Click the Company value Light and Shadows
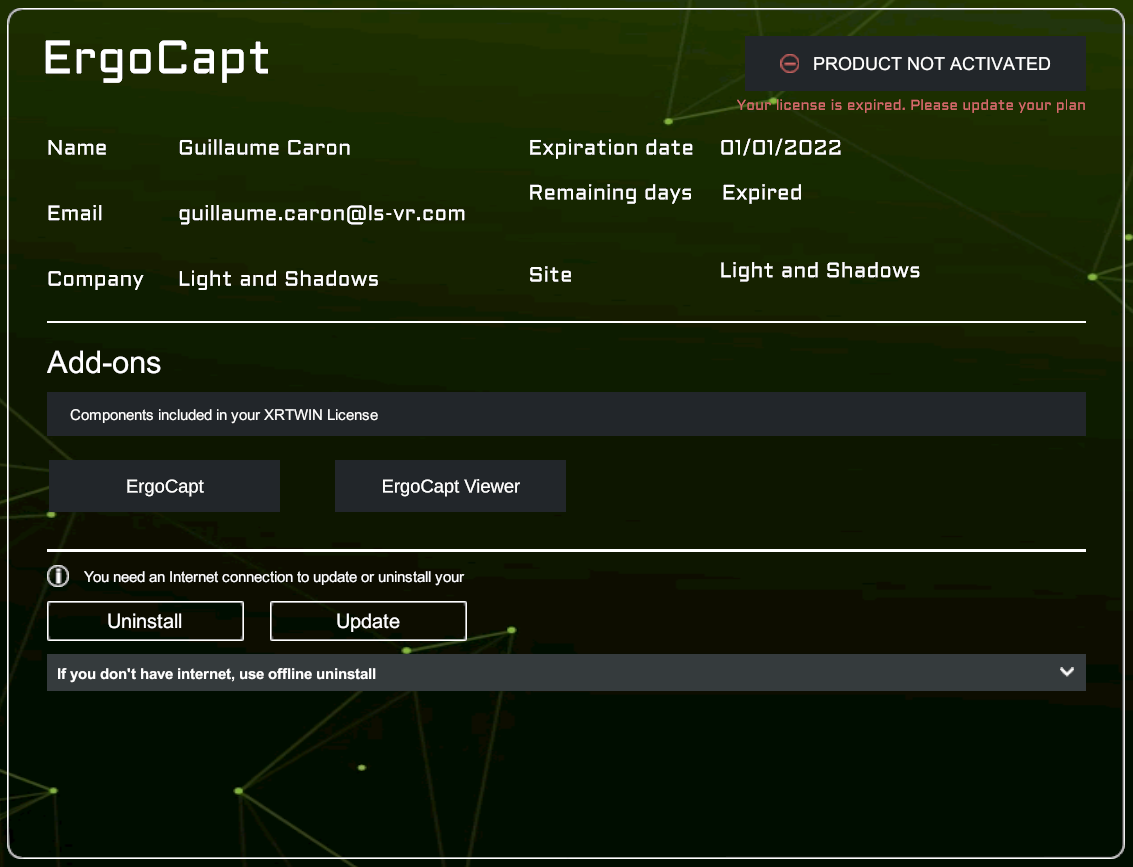 (278, 280)
